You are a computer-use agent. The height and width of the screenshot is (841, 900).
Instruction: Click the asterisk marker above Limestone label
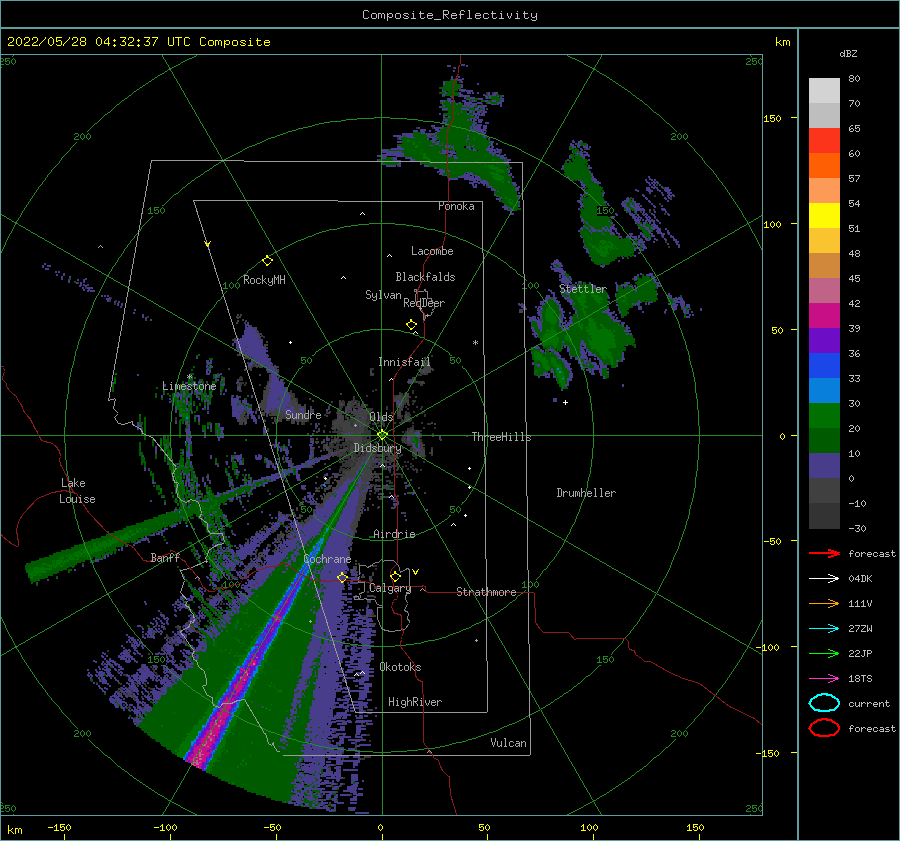click(x=189, y=377)
